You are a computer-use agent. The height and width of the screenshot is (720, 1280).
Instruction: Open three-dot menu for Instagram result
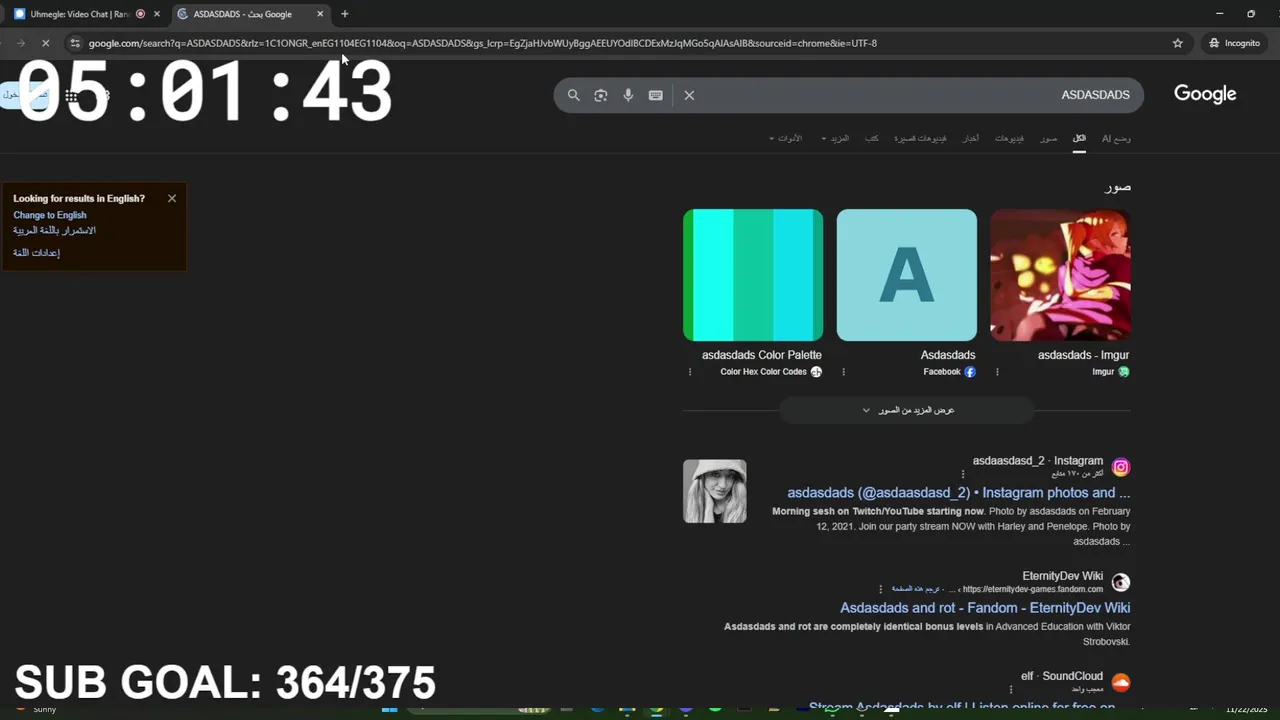tap(963, 474)
